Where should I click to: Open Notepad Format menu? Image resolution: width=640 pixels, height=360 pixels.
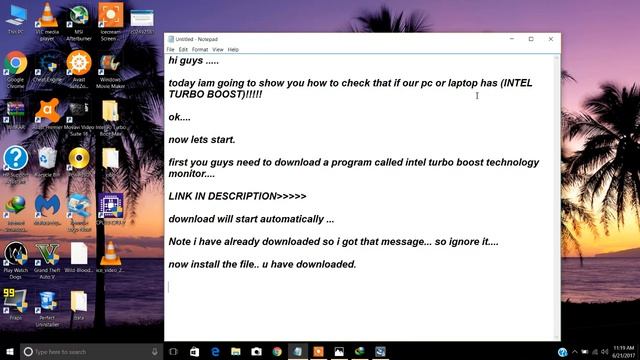(x=200, y=49)
